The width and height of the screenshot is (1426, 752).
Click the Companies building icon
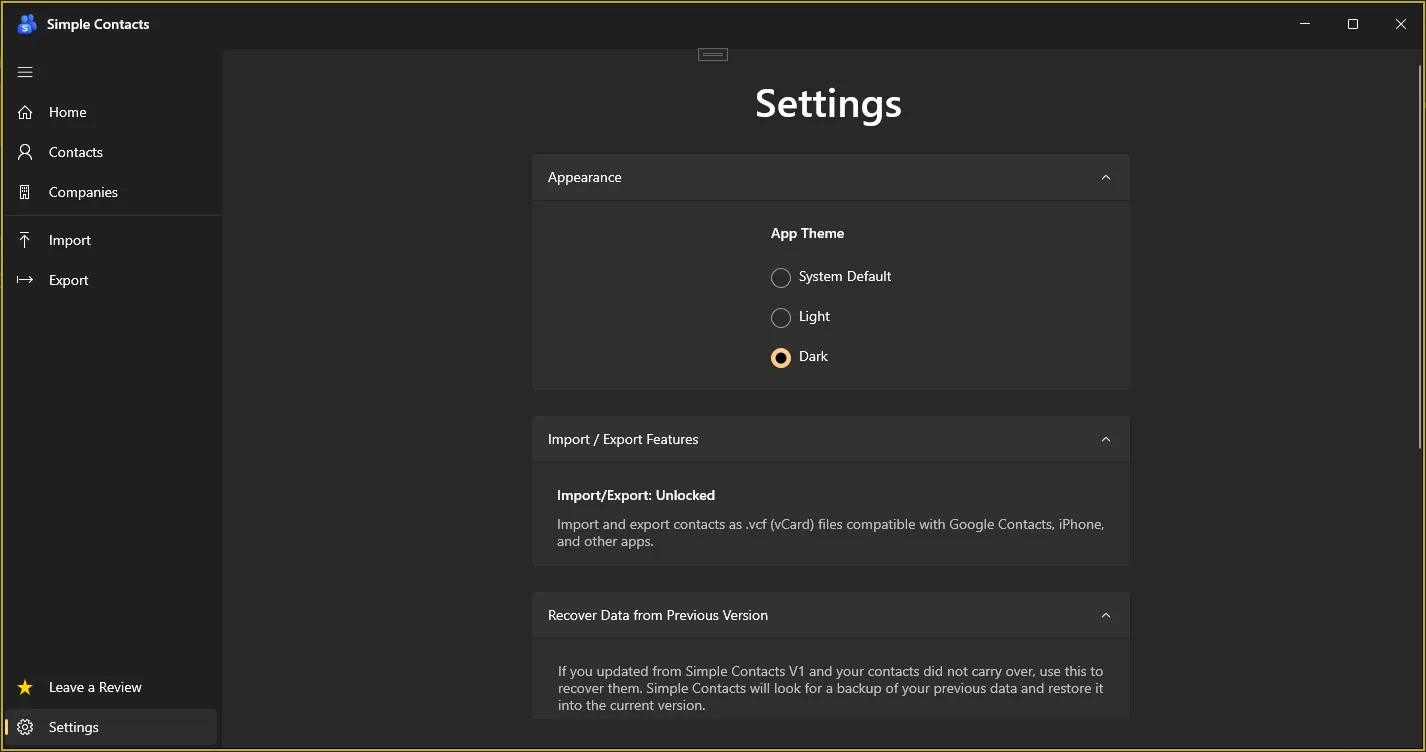25,192
